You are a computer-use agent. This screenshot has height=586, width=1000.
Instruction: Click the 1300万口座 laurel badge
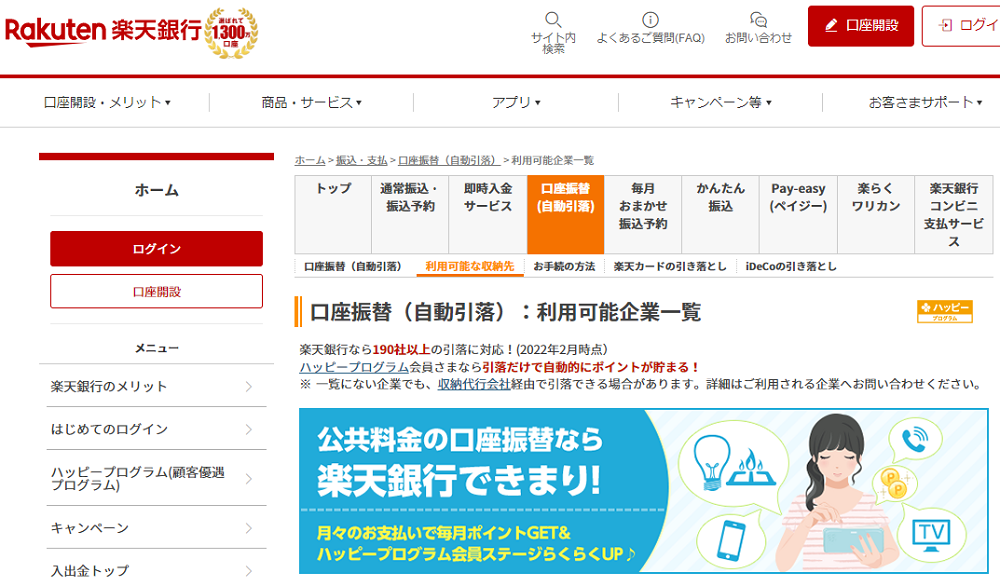[231, 33]
